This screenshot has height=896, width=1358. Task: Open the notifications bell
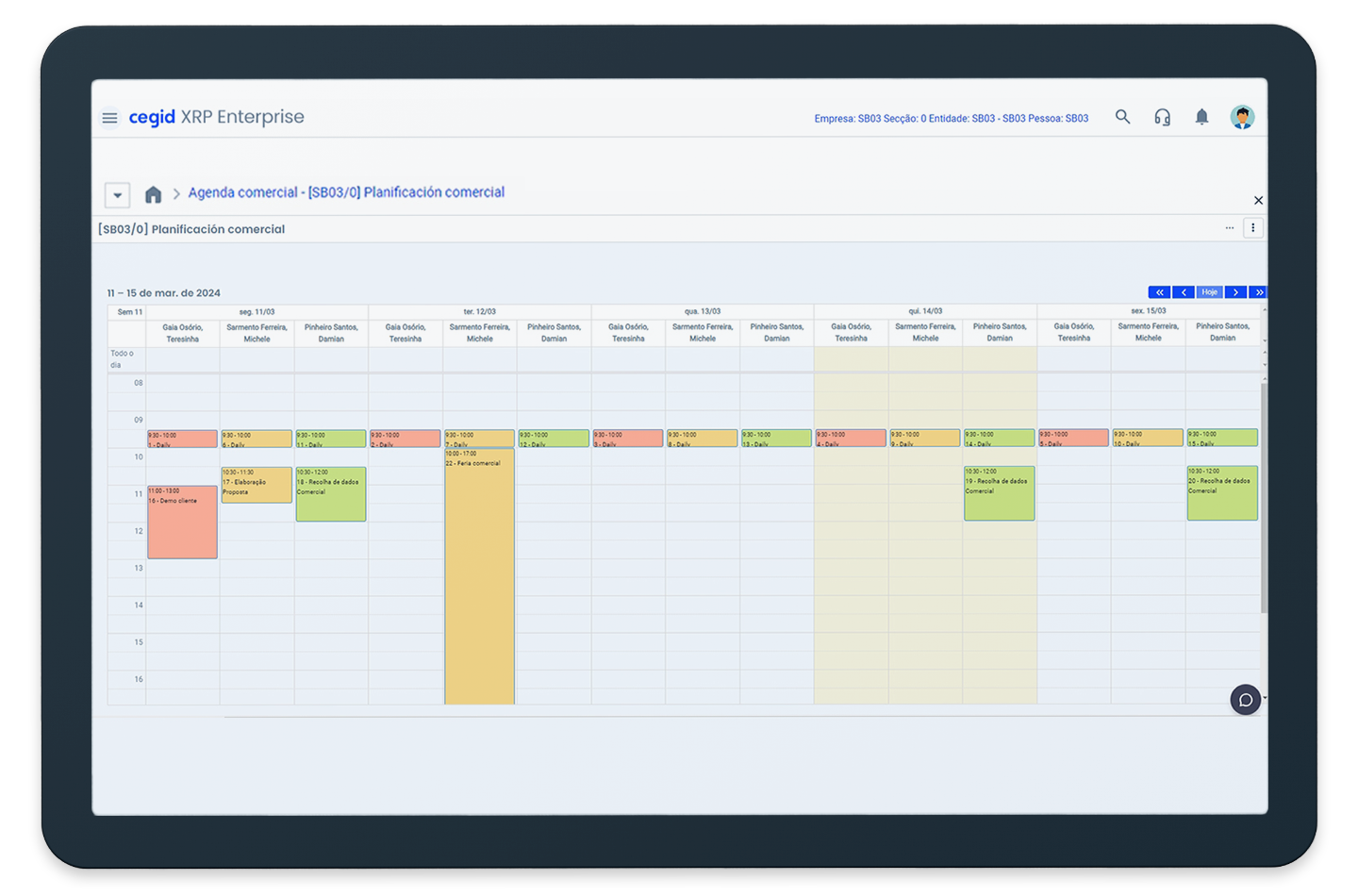pos(1201,117)
